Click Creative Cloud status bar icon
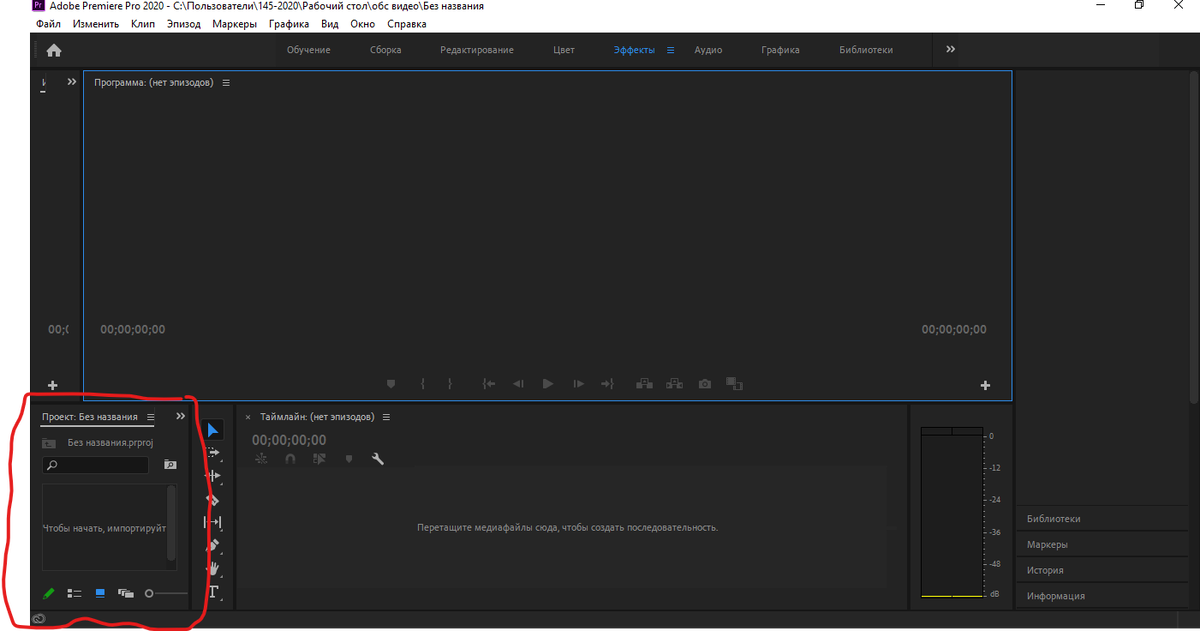The height and width of the screenshot is (631, 1200). tap(38, 620)
